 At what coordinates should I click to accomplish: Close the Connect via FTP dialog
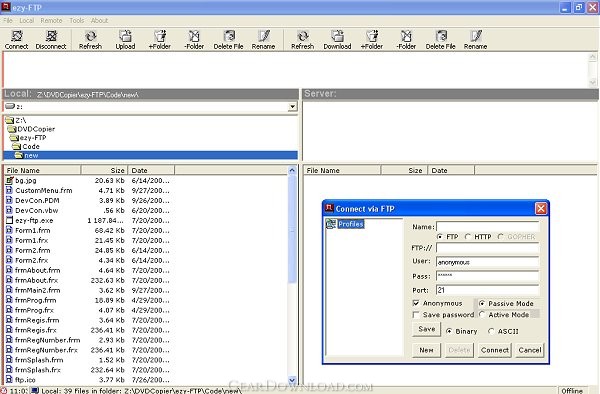541,209
